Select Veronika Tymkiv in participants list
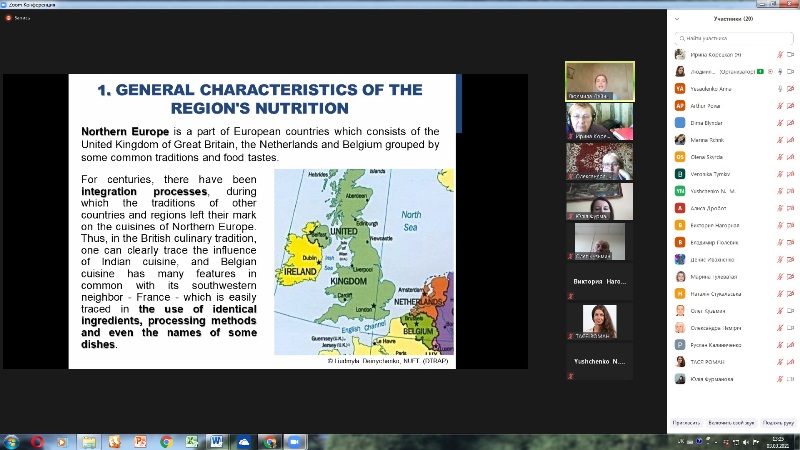800x450 pixels. tap(712, 173)
